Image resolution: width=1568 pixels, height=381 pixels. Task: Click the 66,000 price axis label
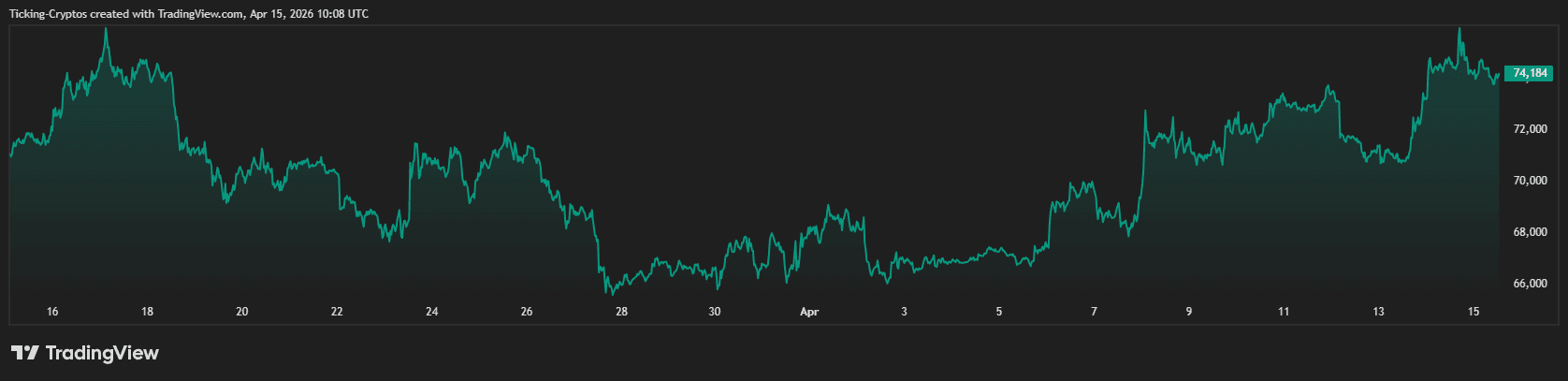pyautogui.click(x=1530, y=284)
